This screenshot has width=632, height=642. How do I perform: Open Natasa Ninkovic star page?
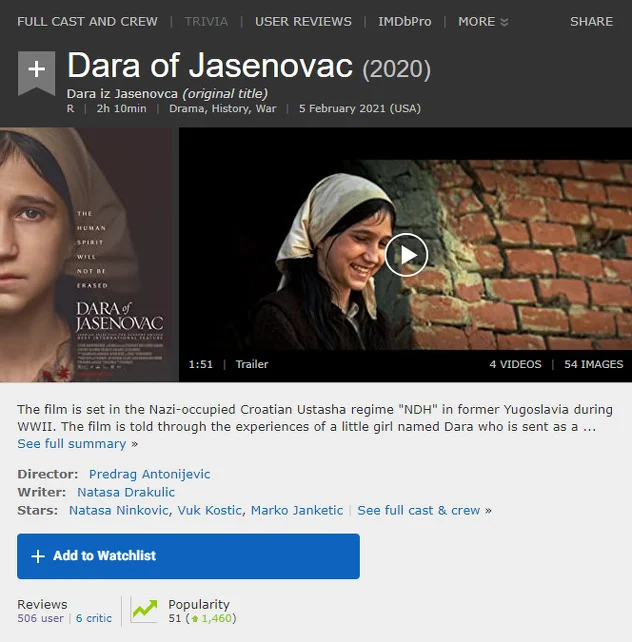tap(119, 511)
